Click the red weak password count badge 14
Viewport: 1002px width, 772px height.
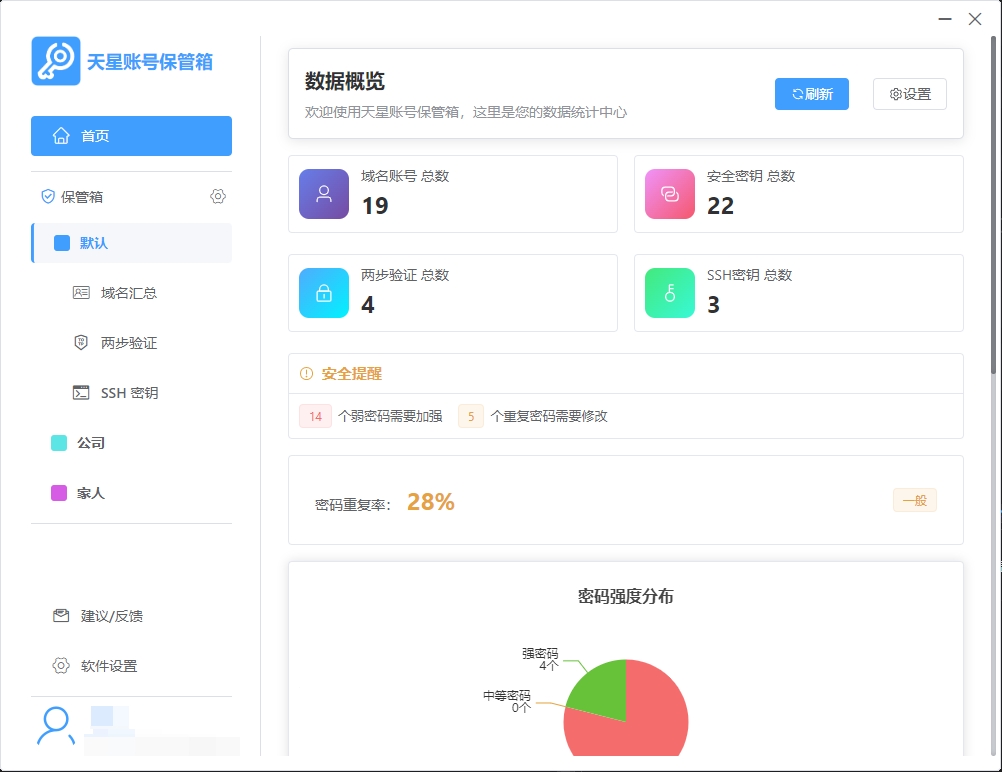[x=315, y=416]
